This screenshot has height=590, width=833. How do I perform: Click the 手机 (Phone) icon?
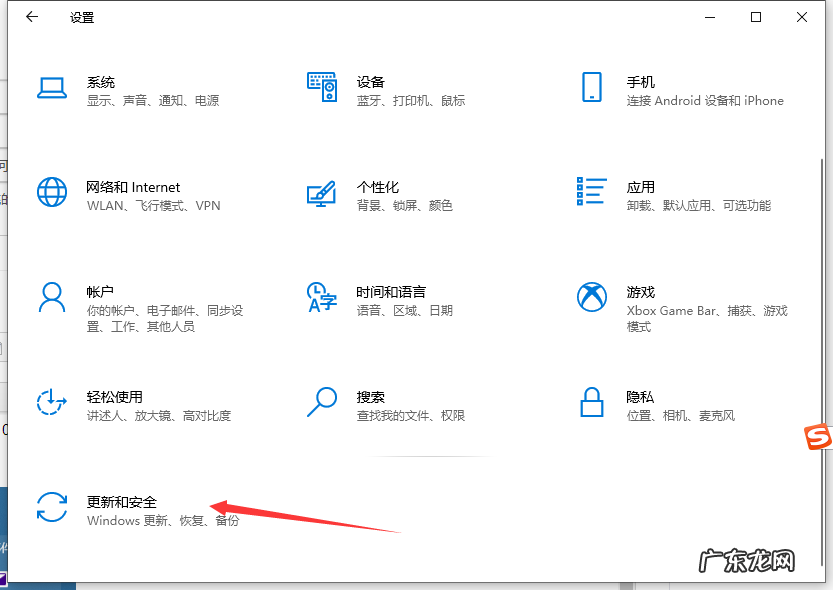click(592, 88)
